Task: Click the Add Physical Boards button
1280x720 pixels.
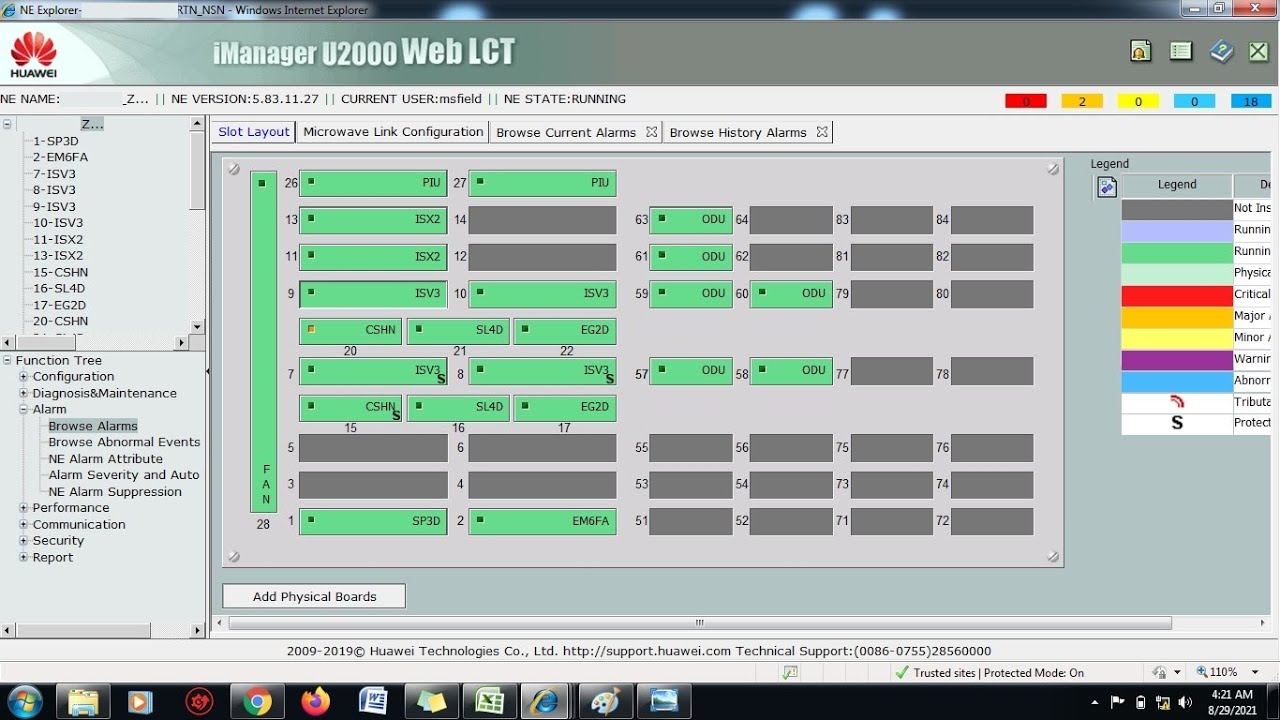Action: coord(314,596)
